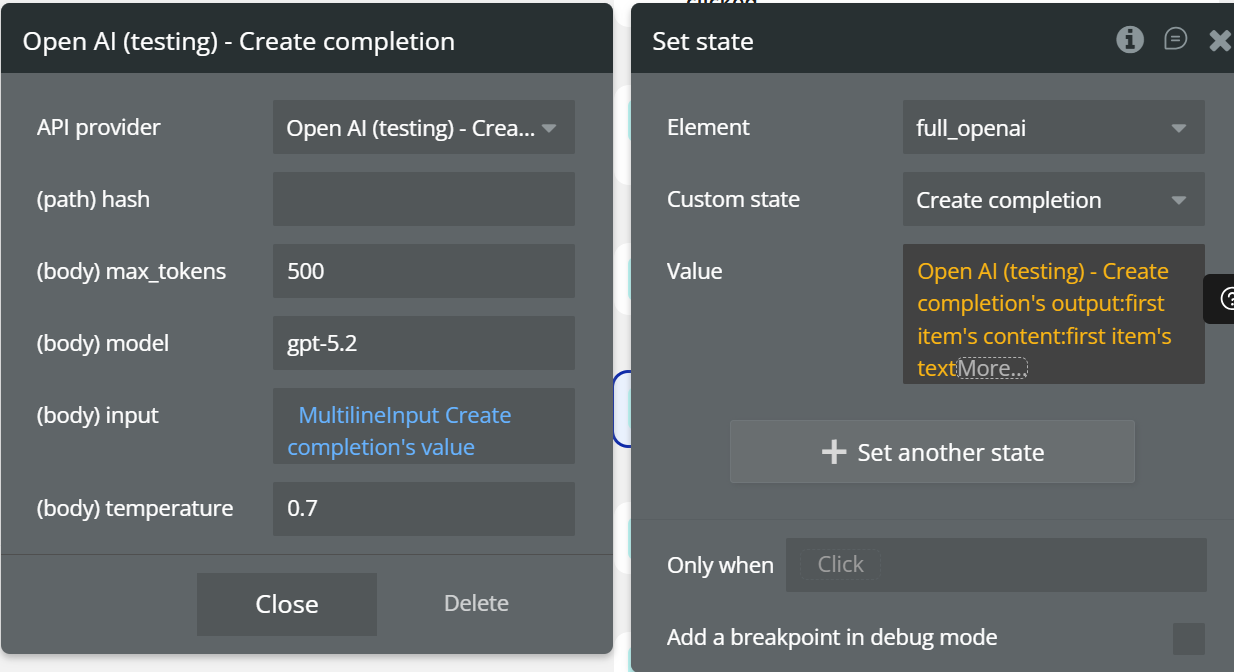This screenshot has width=1234, height=672.
Task: Click the info icon in Set state header
Action: (x=1130, y=40)
